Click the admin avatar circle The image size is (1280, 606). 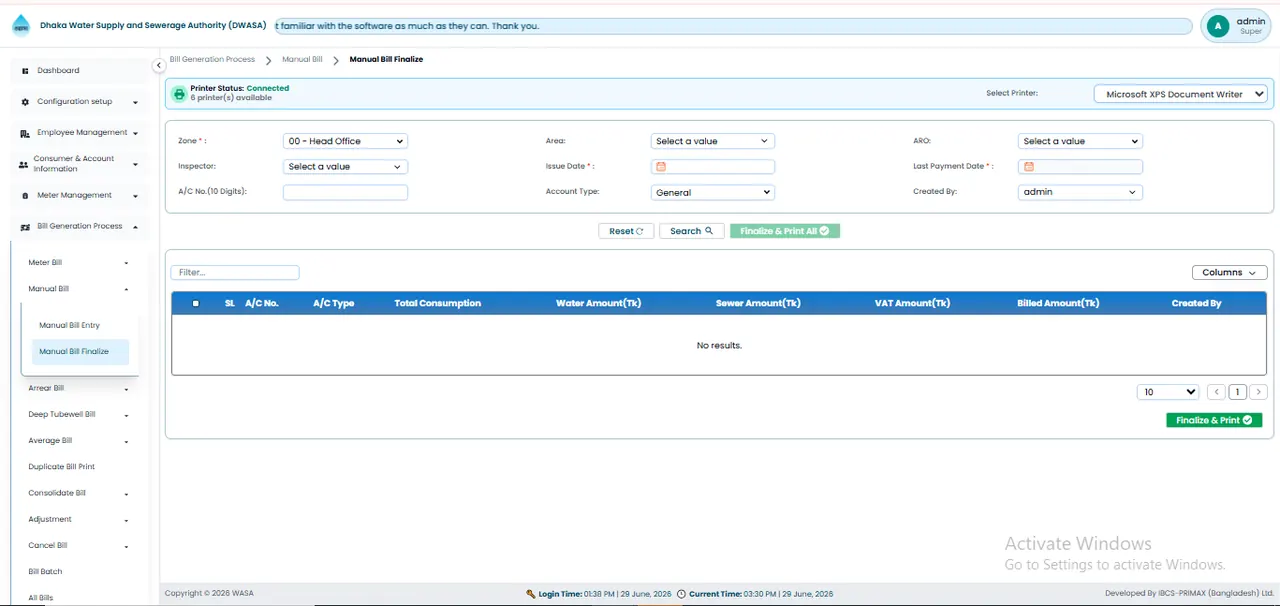pyautogui.click(x=1217, y=26)
